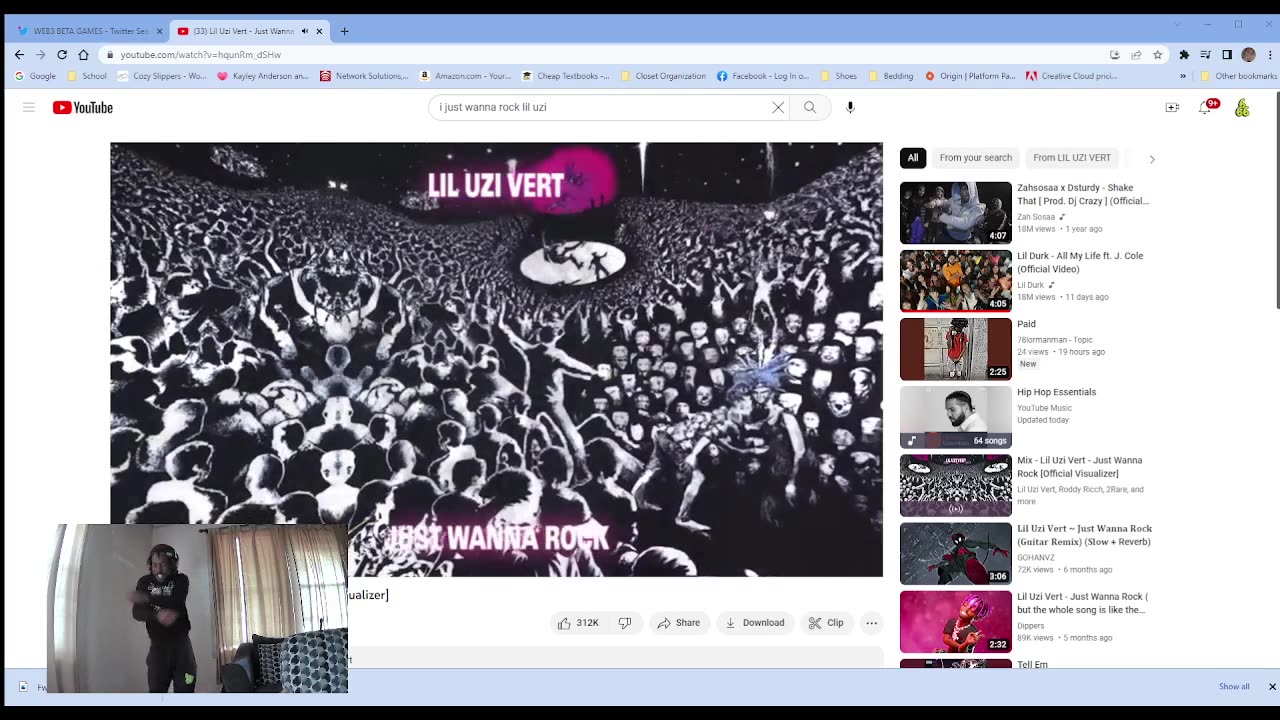Open the Chrome profile avatar
Screen dimensions: 1280x720
point(1248,55)
